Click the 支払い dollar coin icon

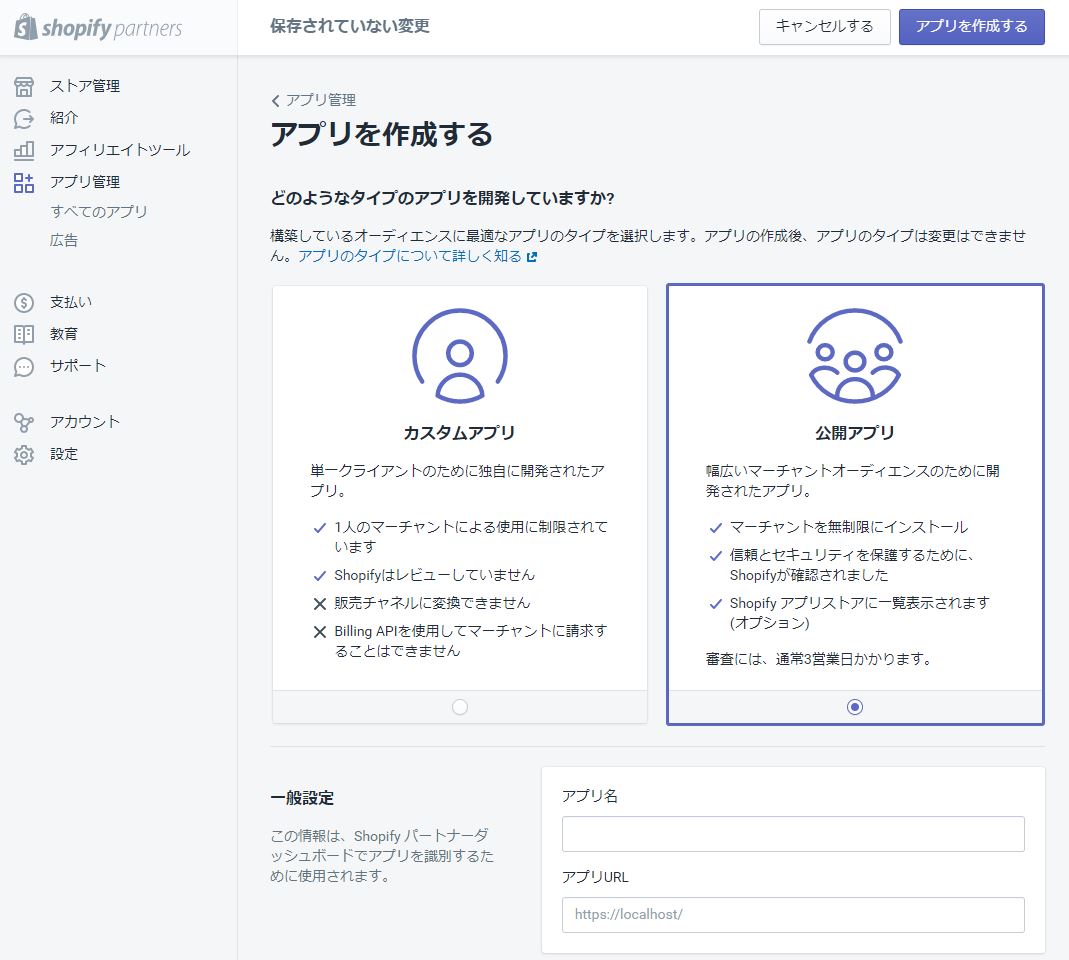[24, 302]
